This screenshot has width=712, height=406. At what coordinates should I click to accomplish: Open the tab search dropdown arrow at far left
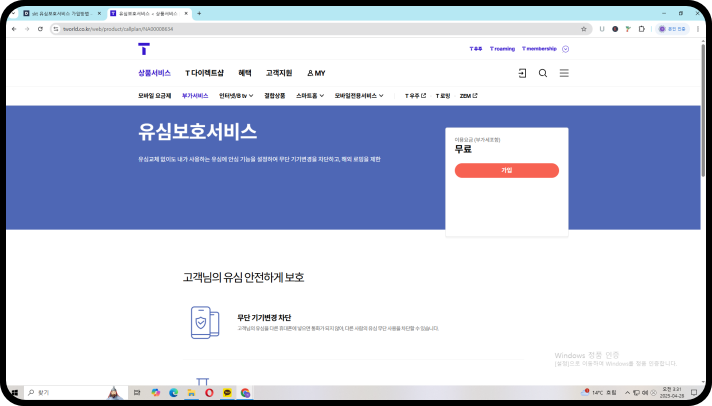(x=13, y=14)
